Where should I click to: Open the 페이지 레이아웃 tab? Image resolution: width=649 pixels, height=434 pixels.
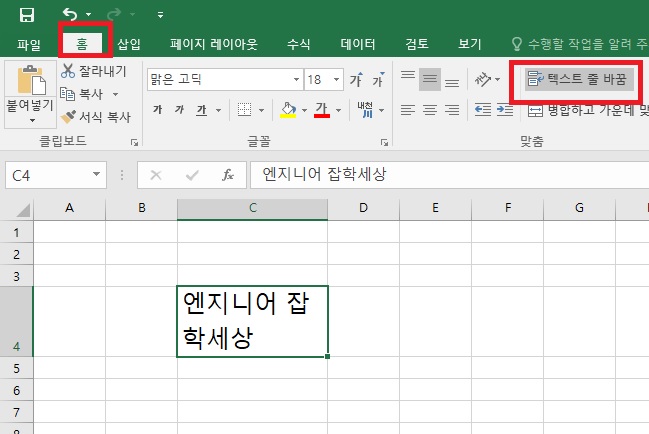214,44
